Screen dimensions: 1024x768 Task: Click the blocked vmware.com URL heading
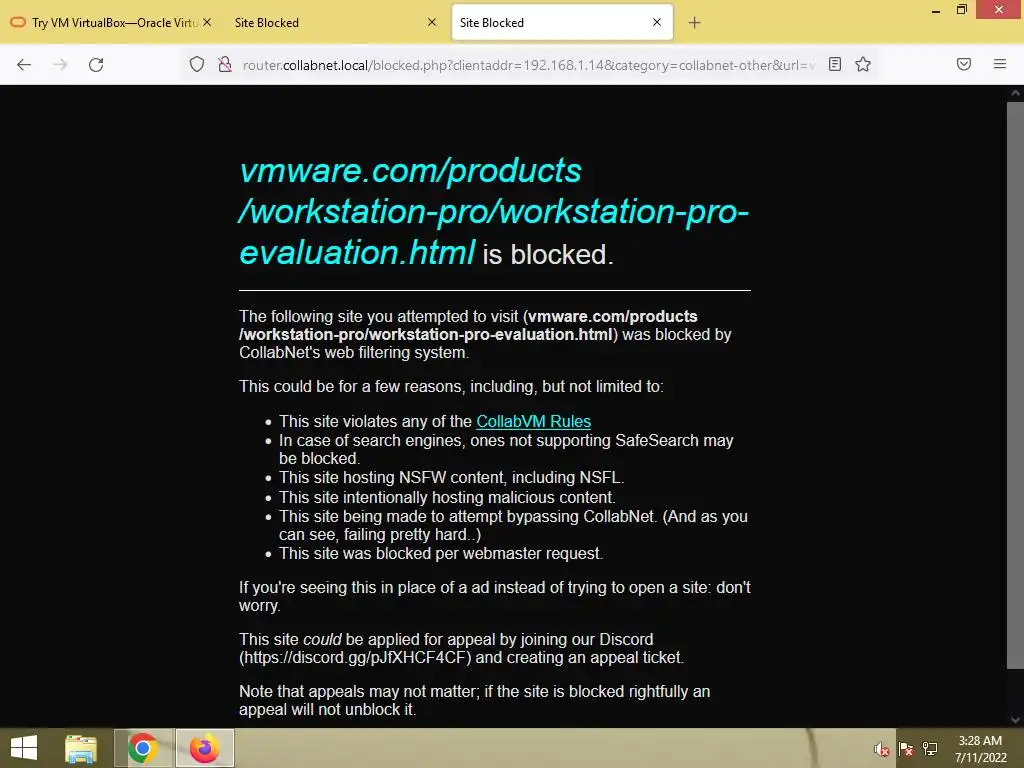point(493,212)
